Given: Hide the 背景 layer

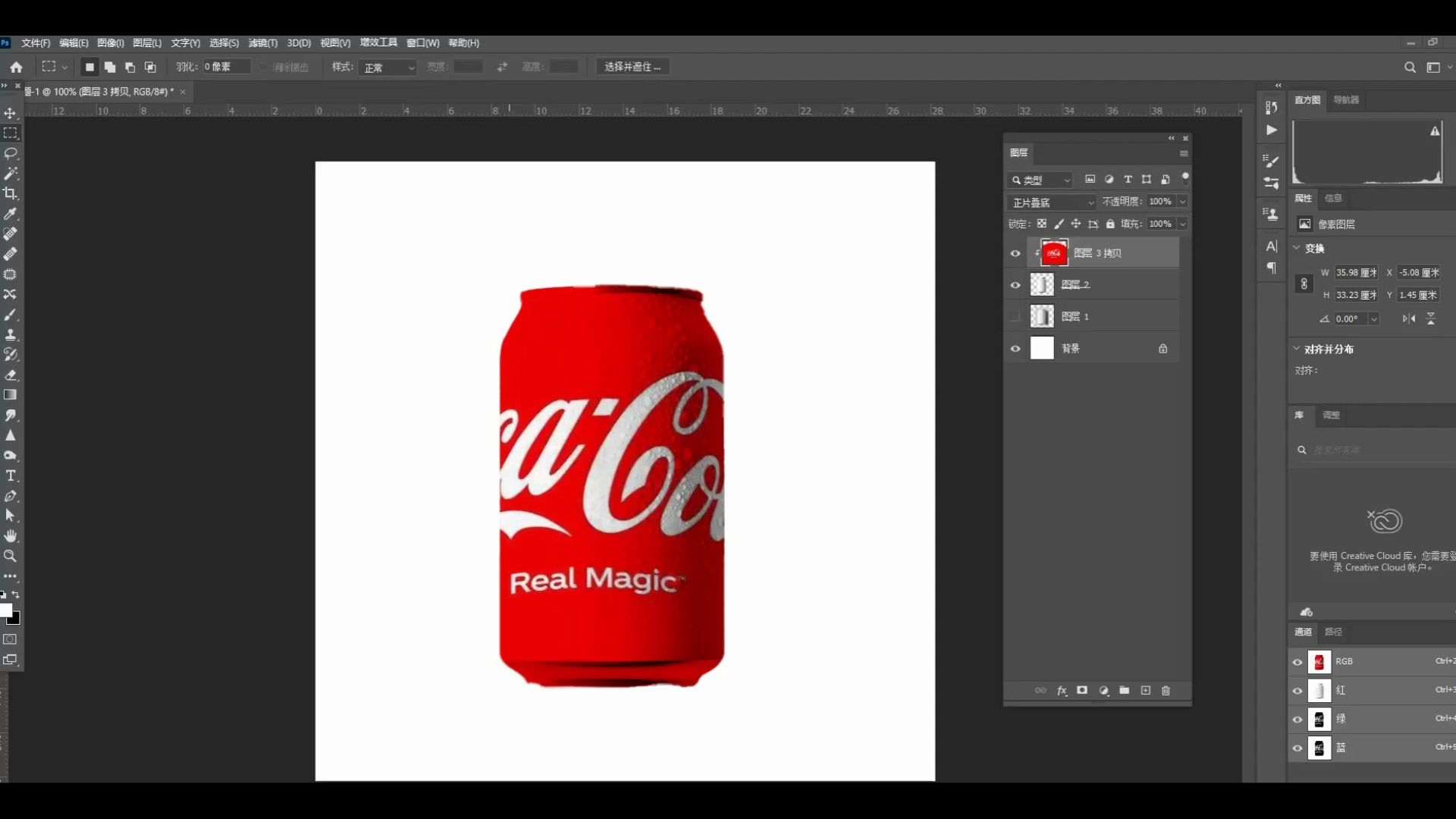Looking at the screenshot, I should (1015, 349).
